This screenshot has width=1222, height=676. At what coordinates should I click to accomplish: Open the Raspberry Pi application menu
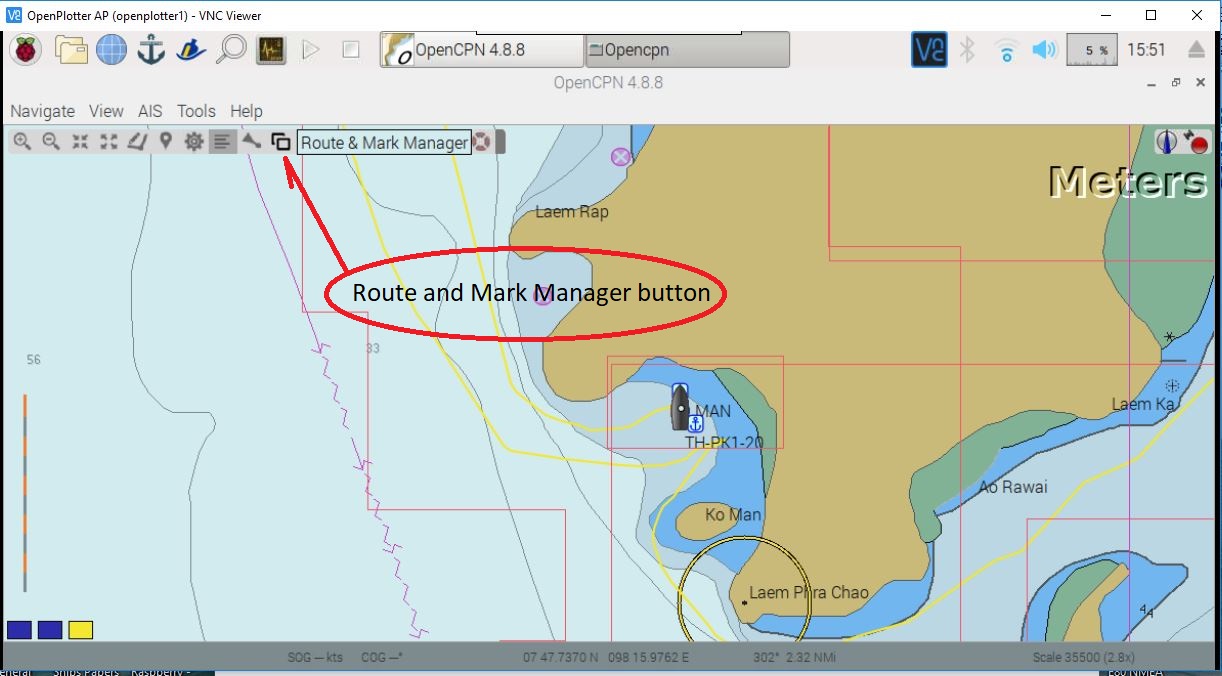[x=25, y=47]
